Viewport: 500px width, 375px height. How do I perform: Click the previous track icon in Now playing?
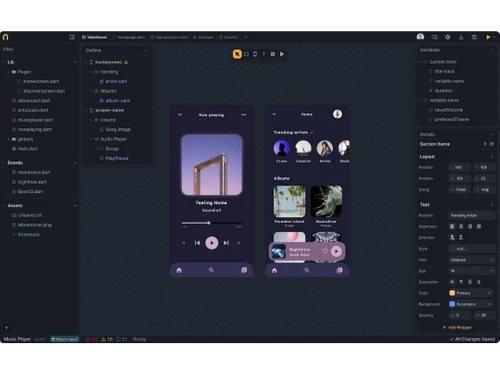[x=197, y=243]
